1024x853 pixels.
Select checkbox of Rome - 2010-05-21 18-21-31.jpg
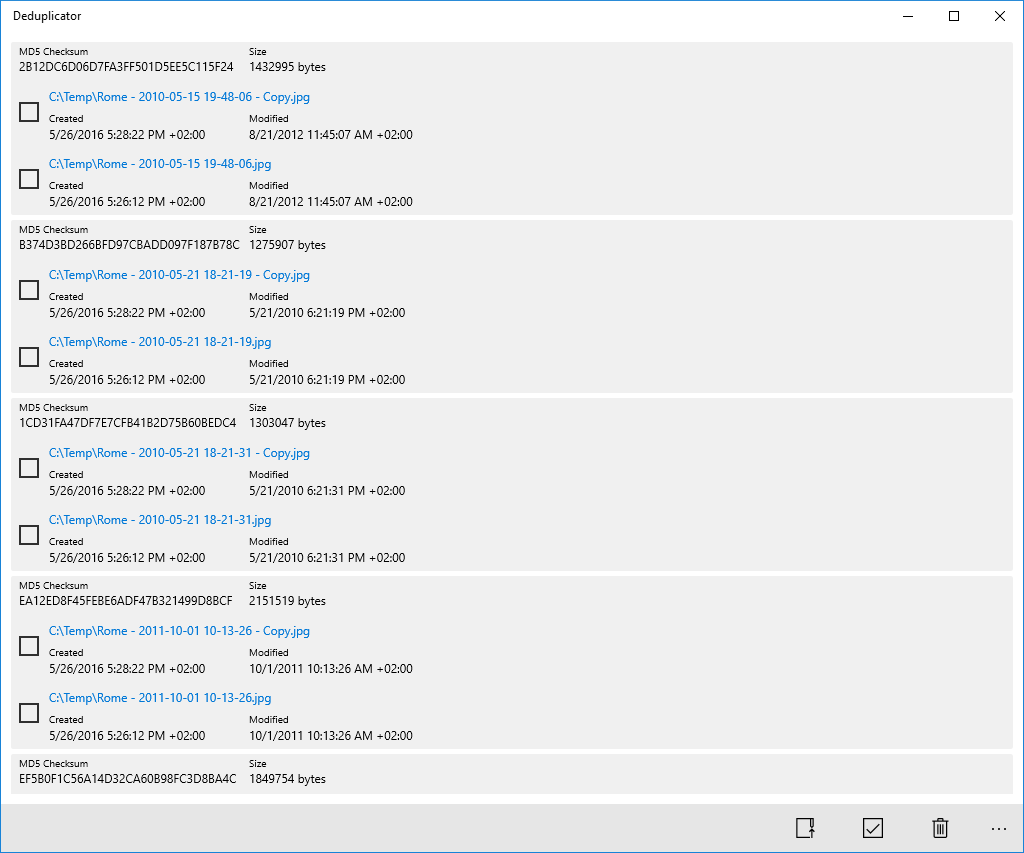pyautogui.click(x=29, y=535)
